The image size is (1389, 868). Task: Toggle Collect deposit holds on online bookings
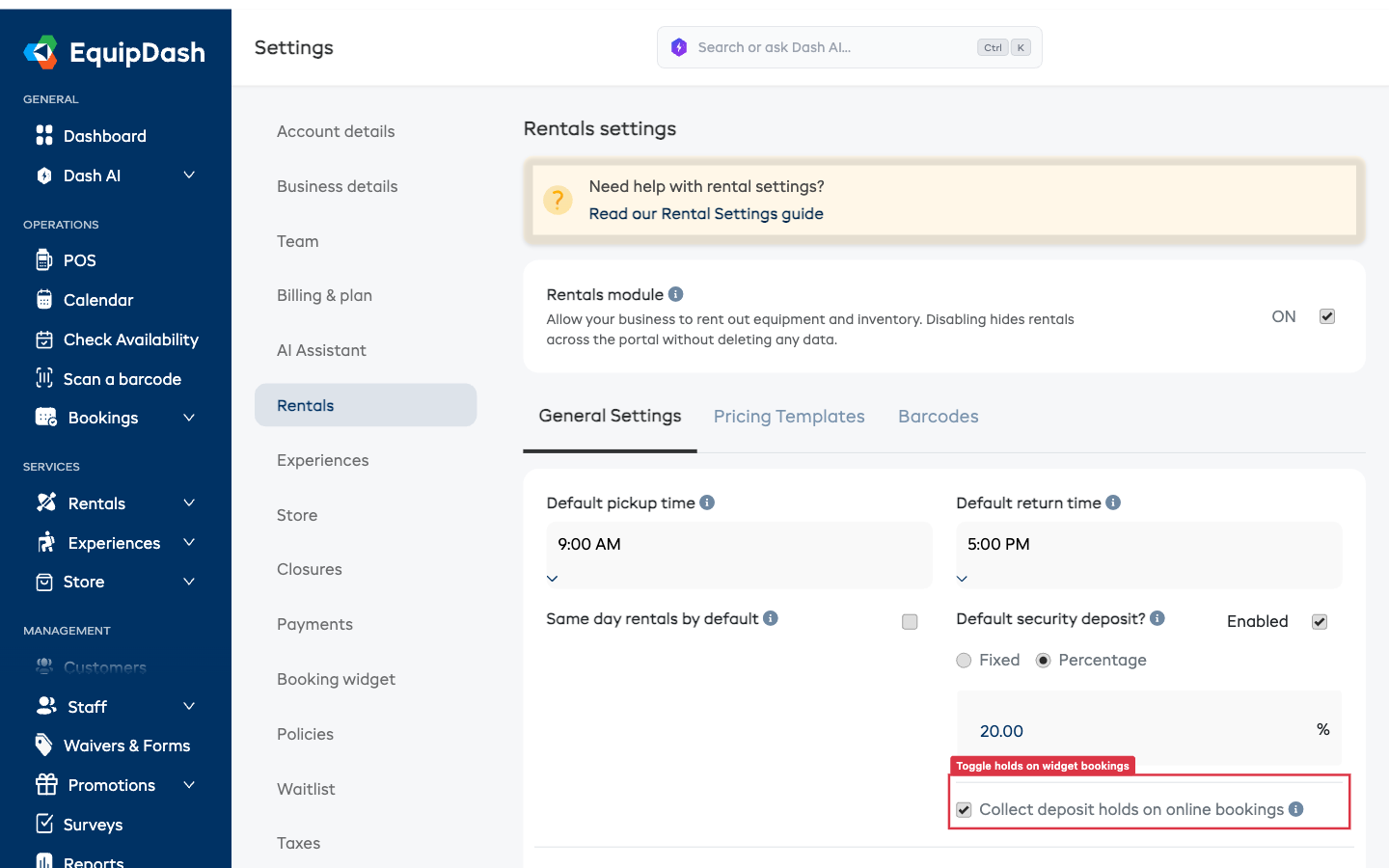click(964, 810)
